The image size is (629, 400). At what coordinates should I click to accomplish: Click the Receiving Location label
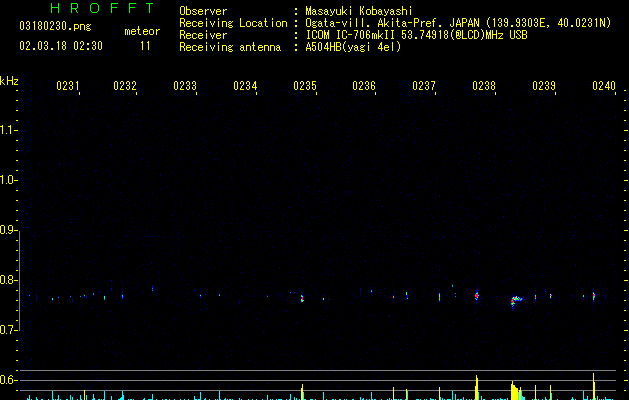coord(233,23)
